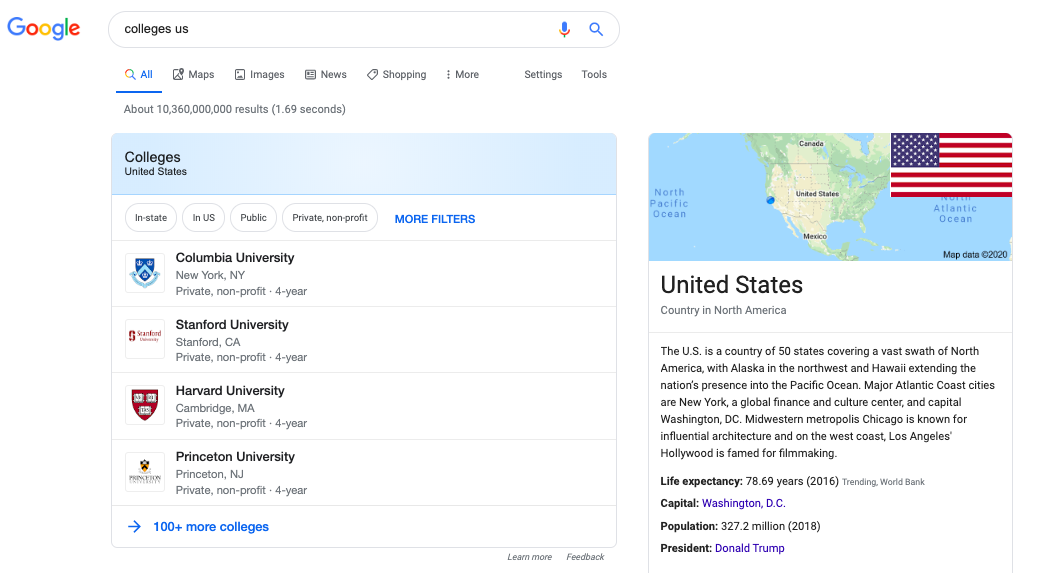Toggle the Public filter chip
The height and width of the screenshot is (573, 1038).
pos(253,218)
